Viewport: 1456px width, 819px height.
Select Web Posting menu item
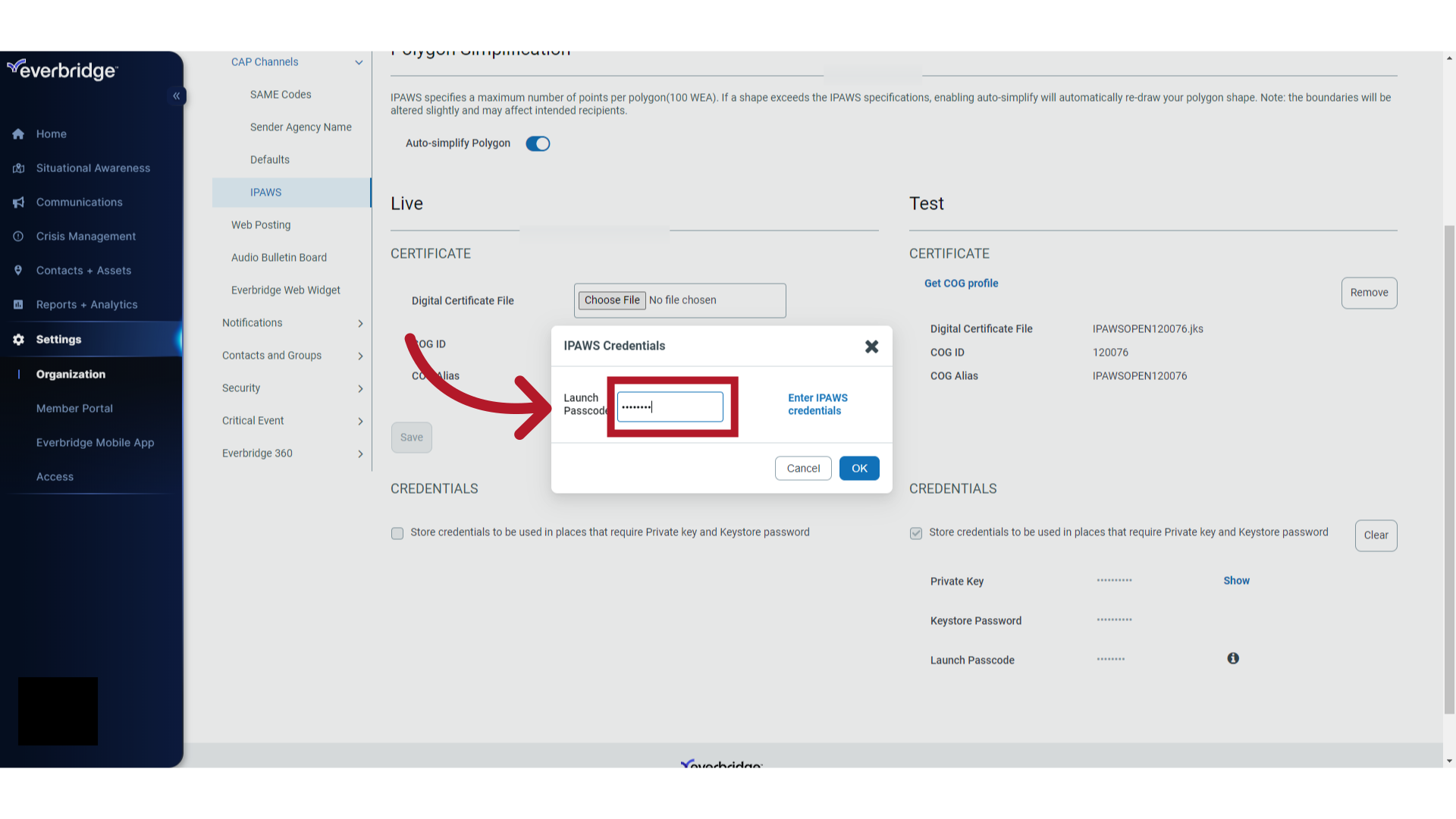coord(260,224)
